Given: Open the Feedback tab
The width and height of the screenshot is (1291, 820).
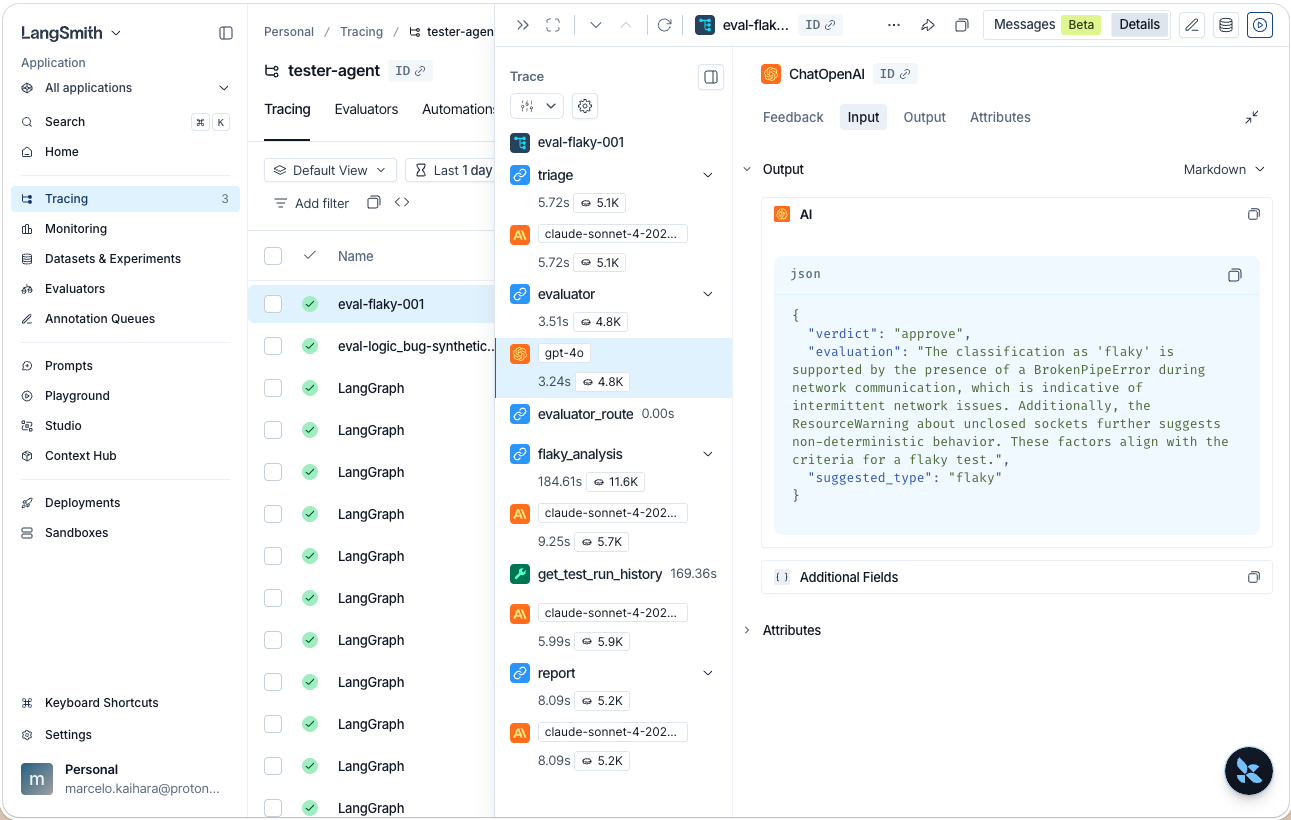Looking at the screenshot, I should click(793, 117).
